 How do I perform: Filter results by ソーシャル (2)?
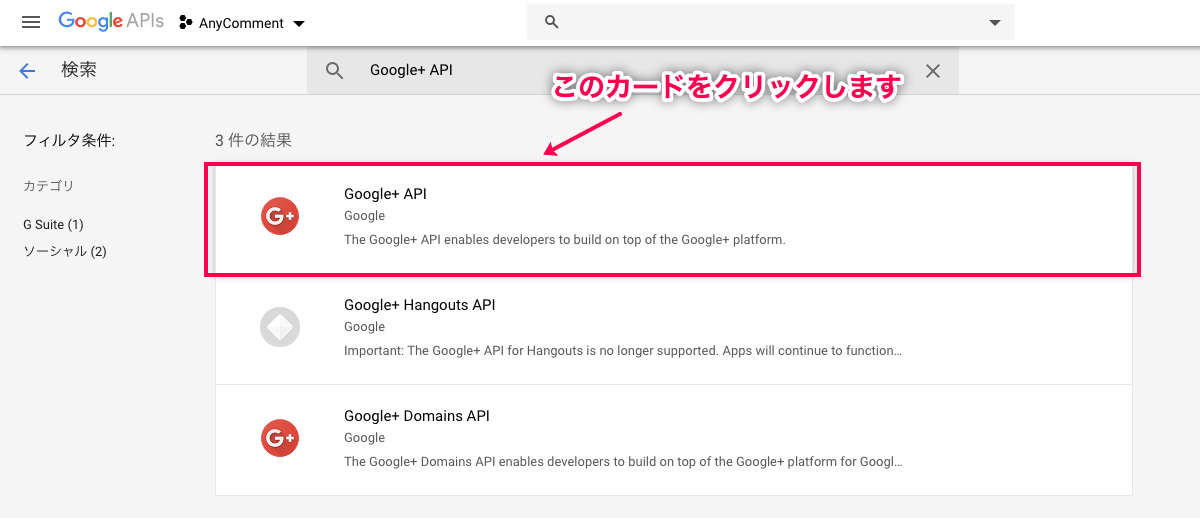[65, 251]
